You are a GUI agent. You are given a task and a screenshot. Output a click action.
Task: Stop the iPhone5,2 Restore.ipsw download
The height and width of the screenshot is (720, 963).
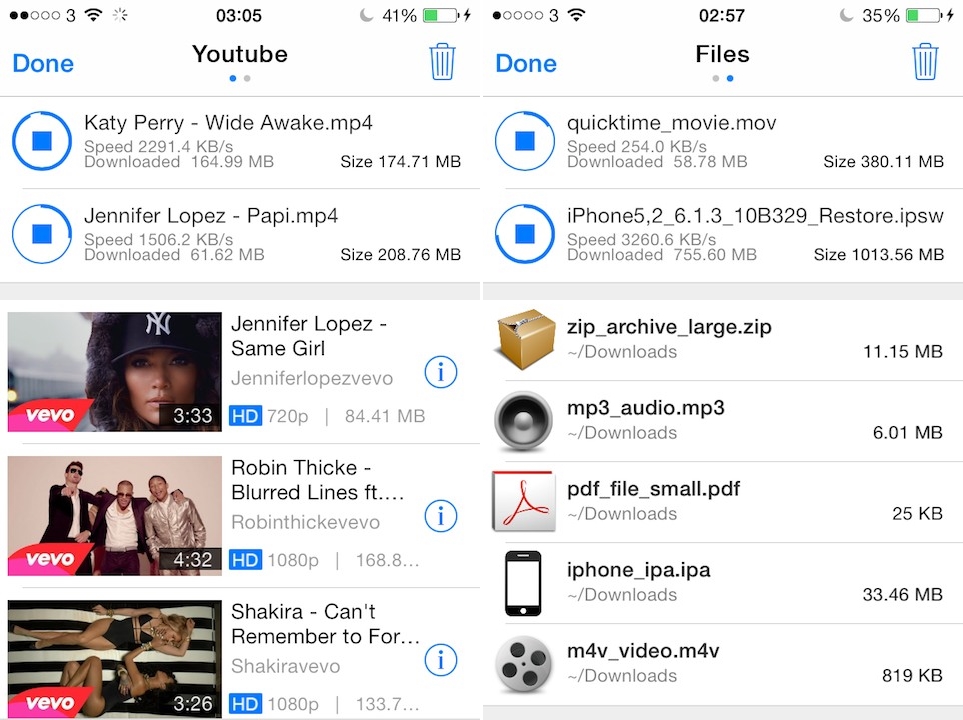click(x=525, y=234)
